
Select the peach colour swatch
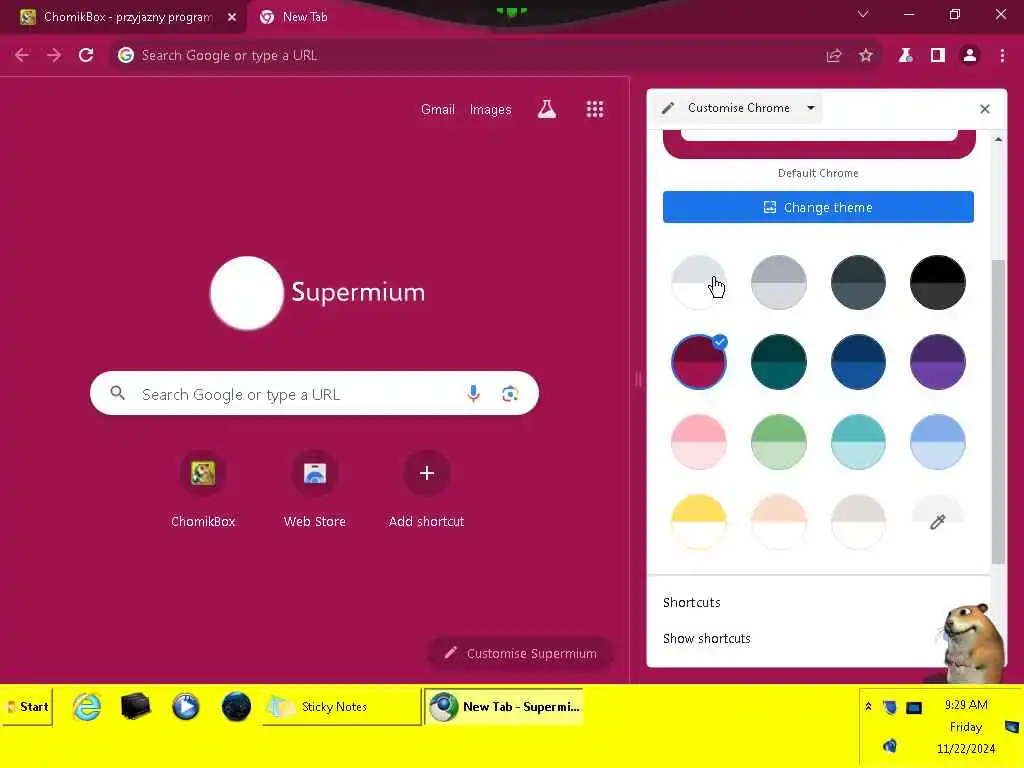coord(778,522)
